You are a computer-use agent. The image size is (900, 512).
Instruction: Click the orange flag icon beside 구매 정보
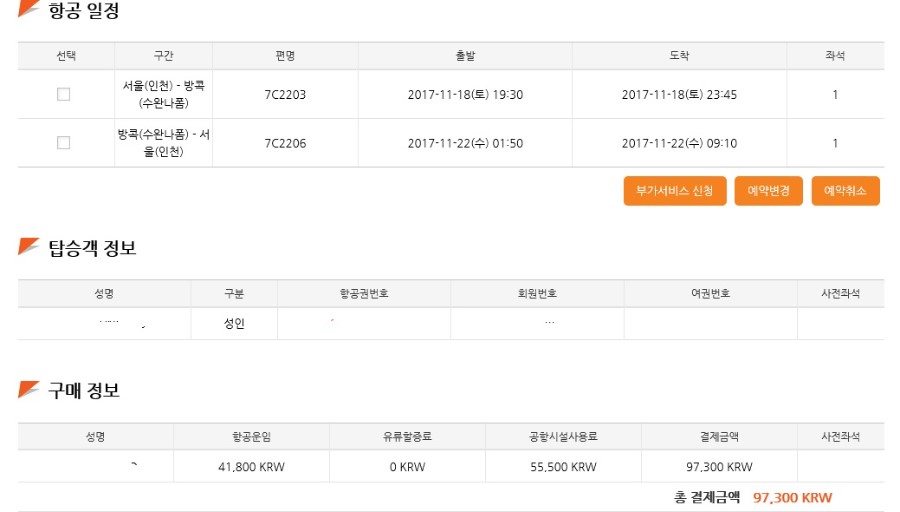tap(28, 390)
